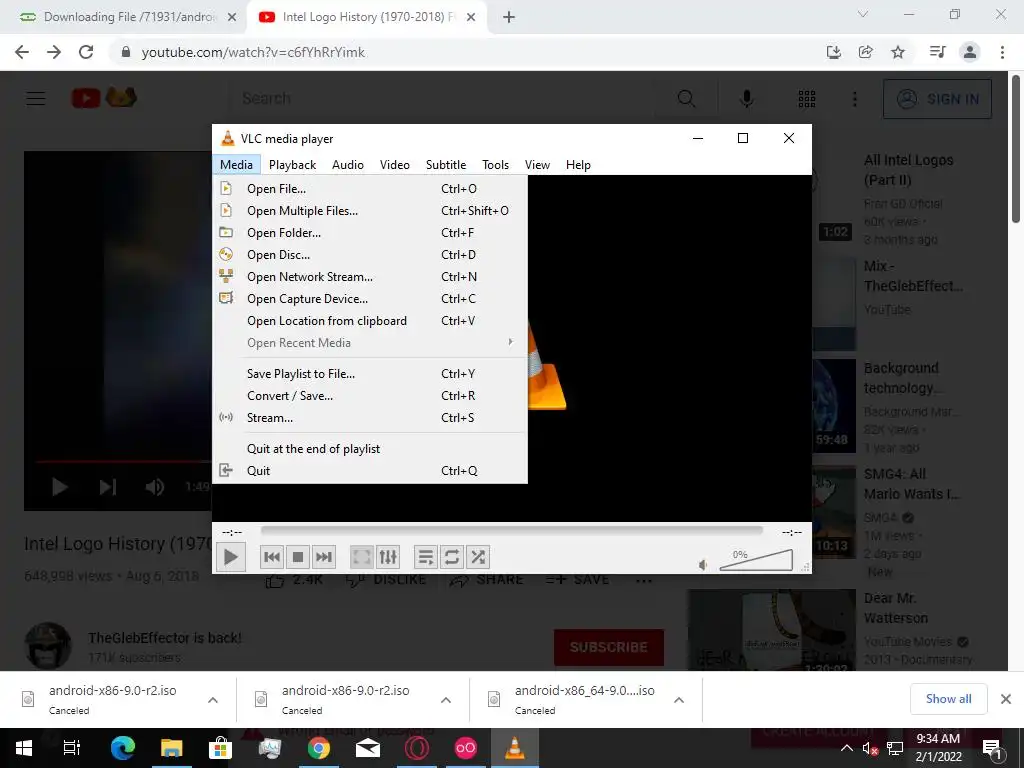
Task: Select Stream... menu entry
Action: [x=370, y=418]
